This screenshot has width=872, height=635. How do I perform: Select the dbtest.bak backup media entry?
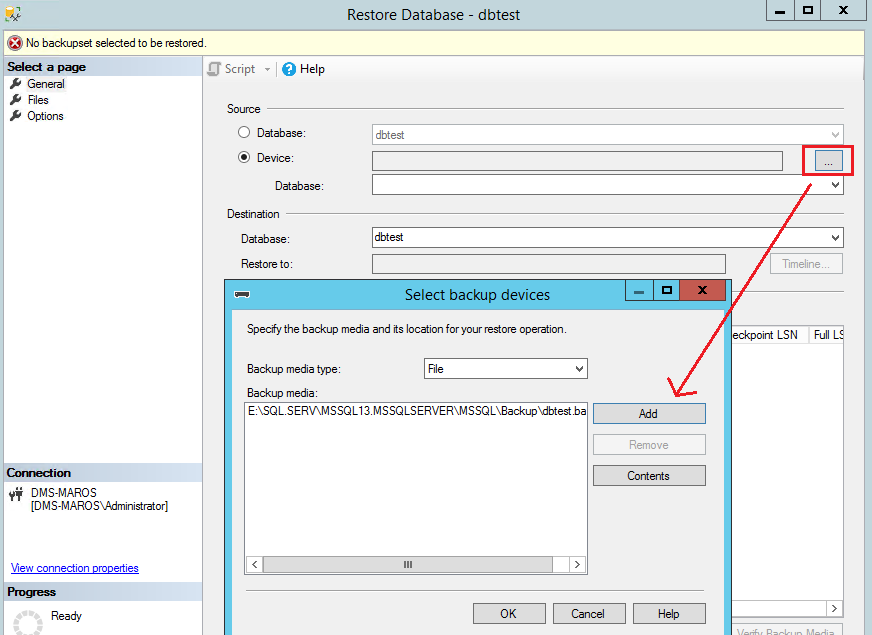[415, 412]
